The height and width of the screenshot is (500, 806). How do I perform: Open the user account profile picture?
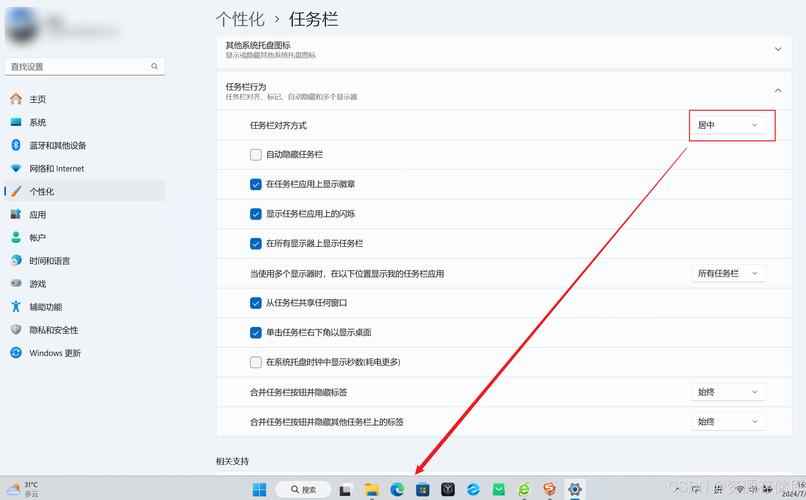coord(22,25)
